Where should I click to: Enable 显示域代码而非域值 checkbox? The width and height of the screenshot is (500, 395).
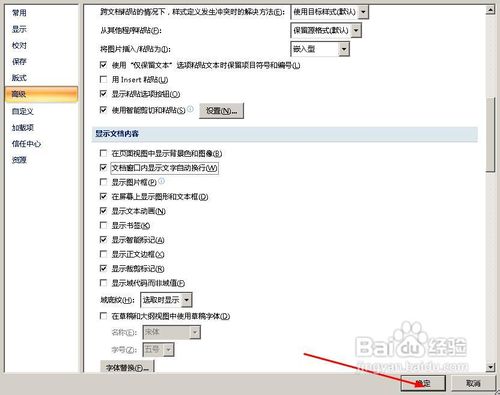[103, 283]
